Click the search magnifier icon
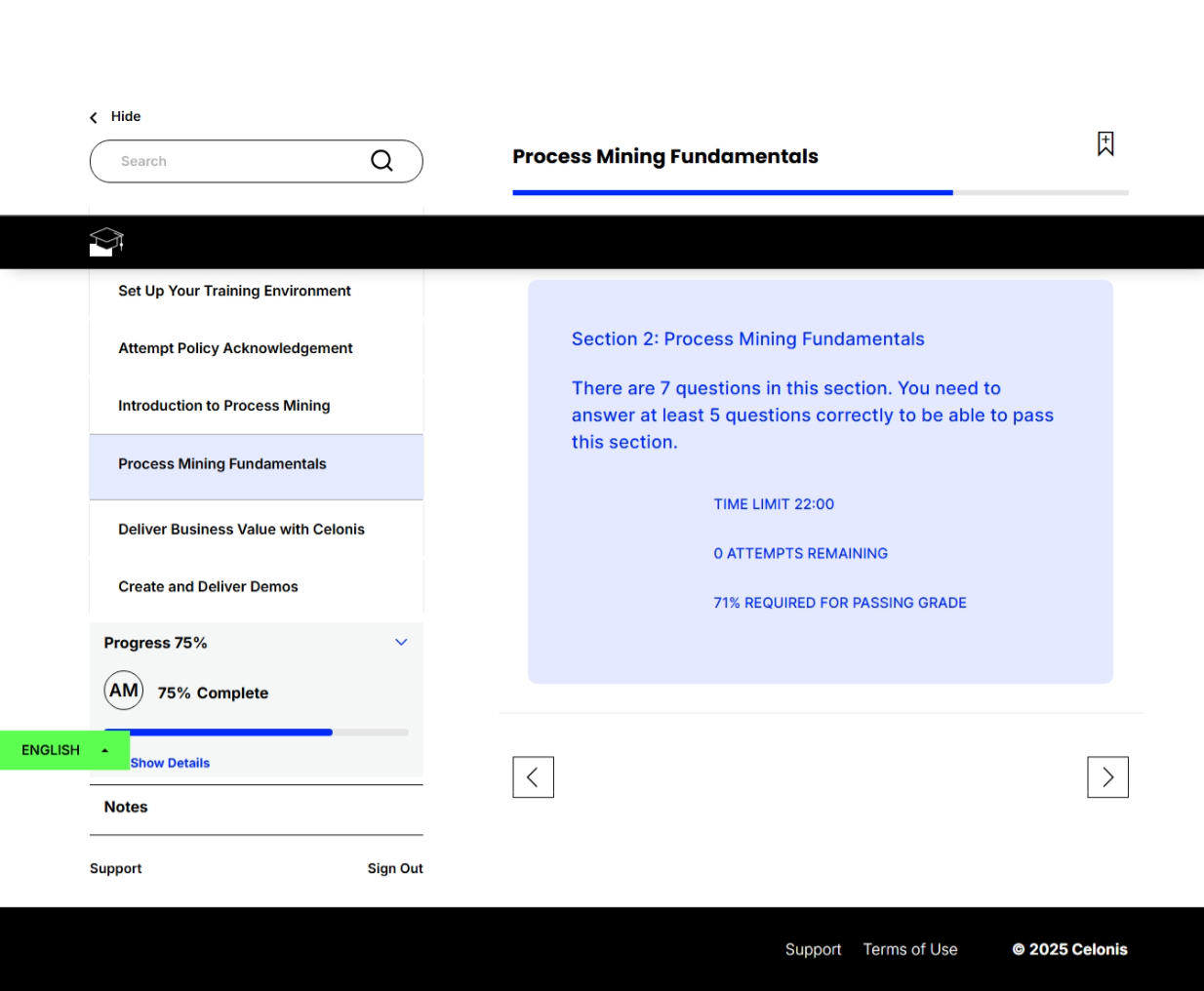 click(381, 161)
